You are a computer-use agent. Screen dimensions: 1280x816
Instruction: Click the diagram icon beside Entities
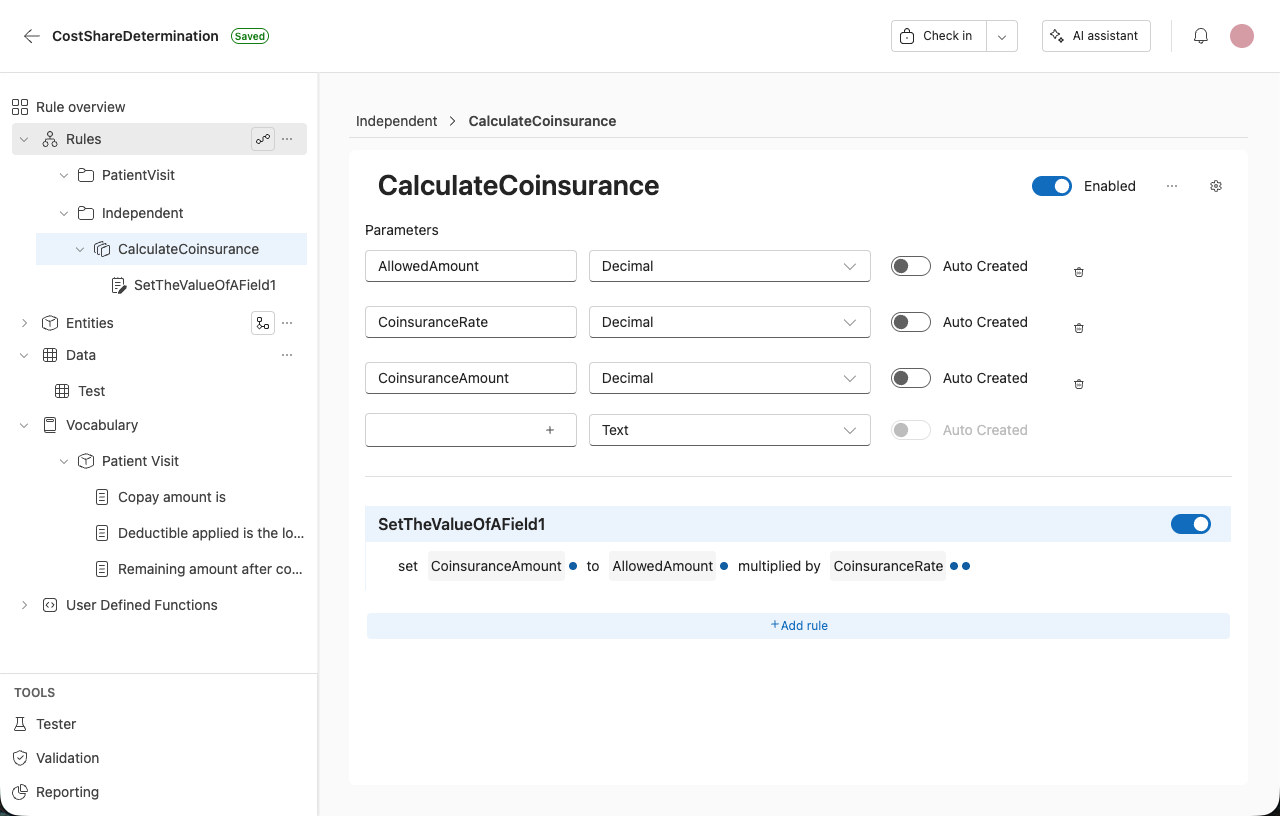point(262,322)
